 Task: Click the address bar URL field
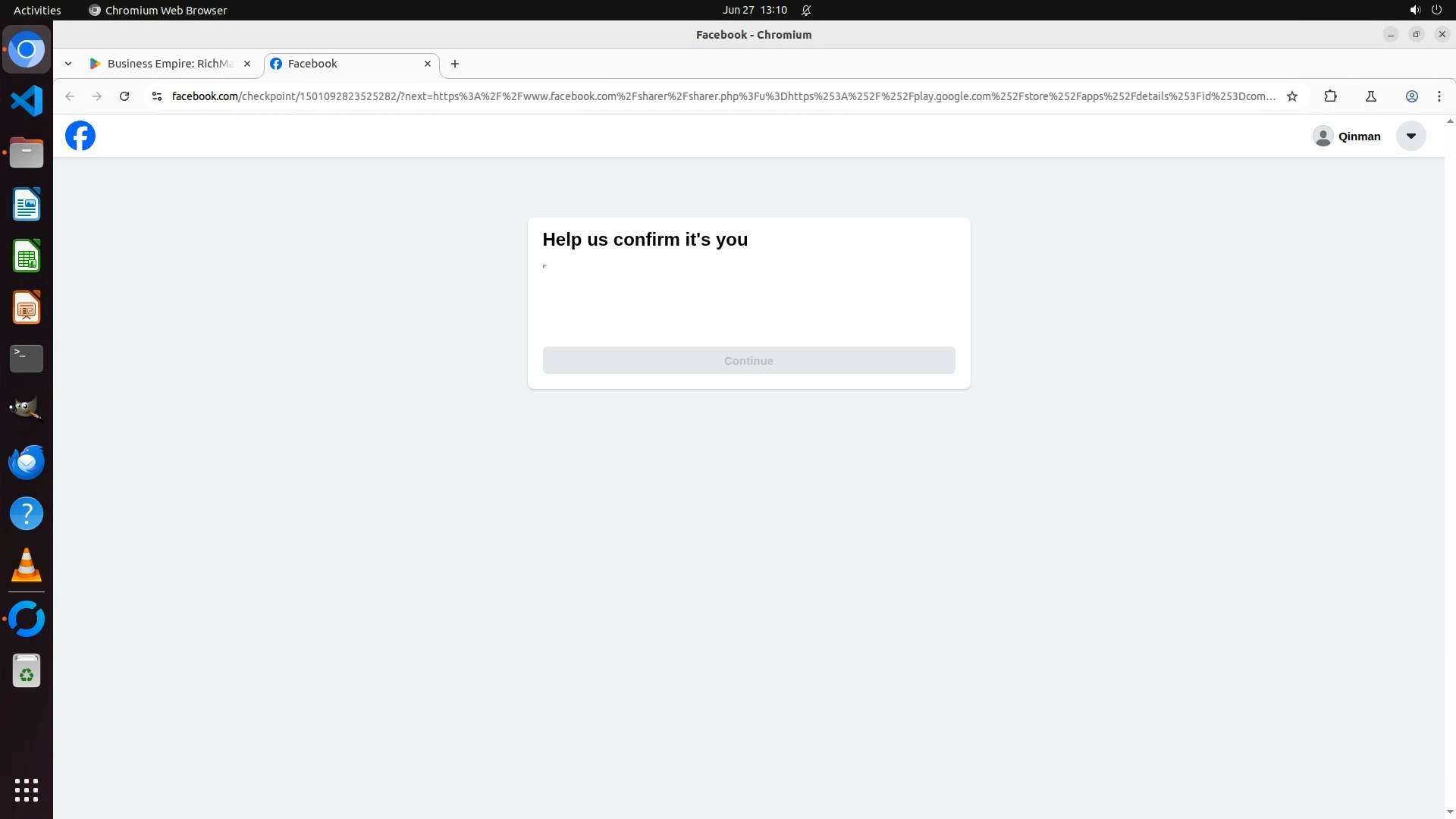click(720, 96)
